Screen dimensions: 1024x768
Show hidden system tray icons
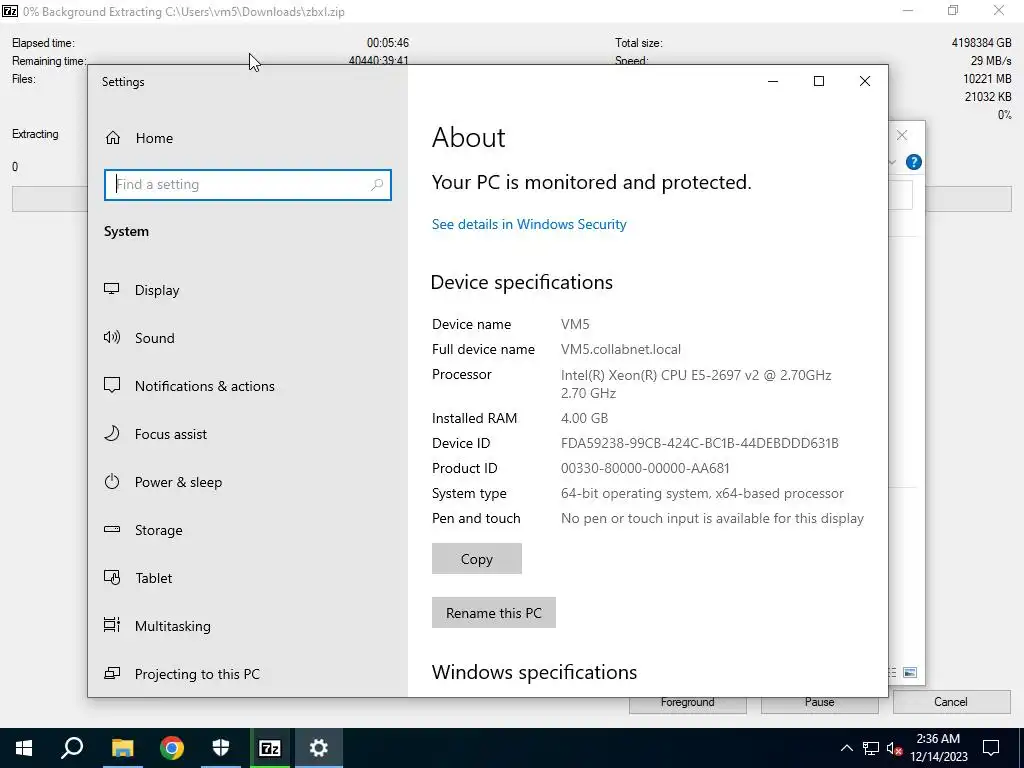[x=846, y=748]
